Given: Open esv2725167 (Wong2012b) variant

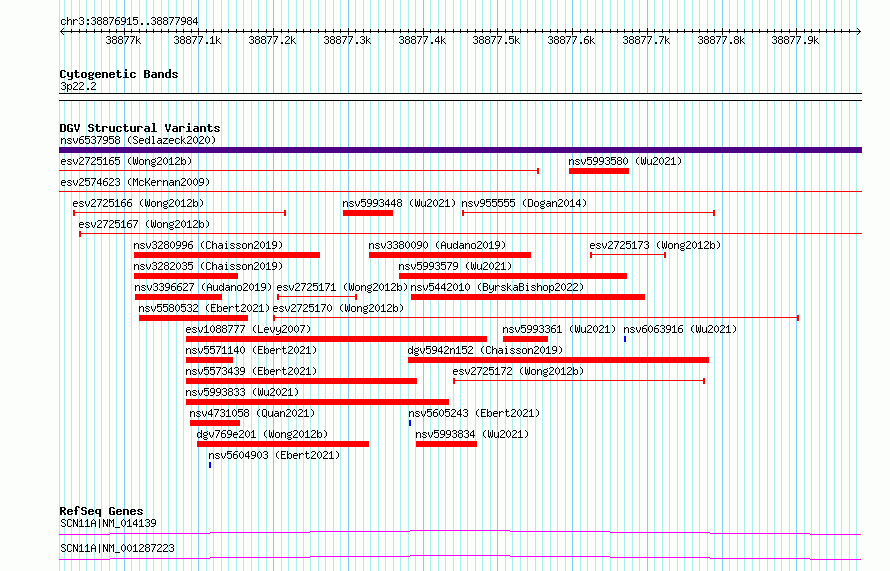Looking at the screenshot, I should [144, 224].
